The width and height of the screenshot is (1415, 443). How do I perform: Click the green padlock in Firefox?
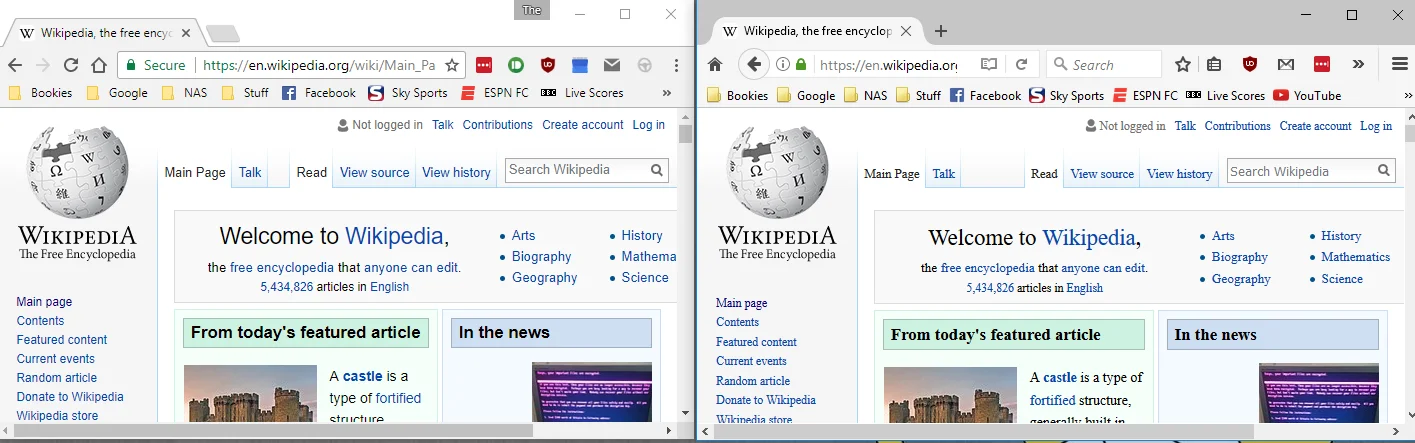pyautogui.click(x=800, y=64)
